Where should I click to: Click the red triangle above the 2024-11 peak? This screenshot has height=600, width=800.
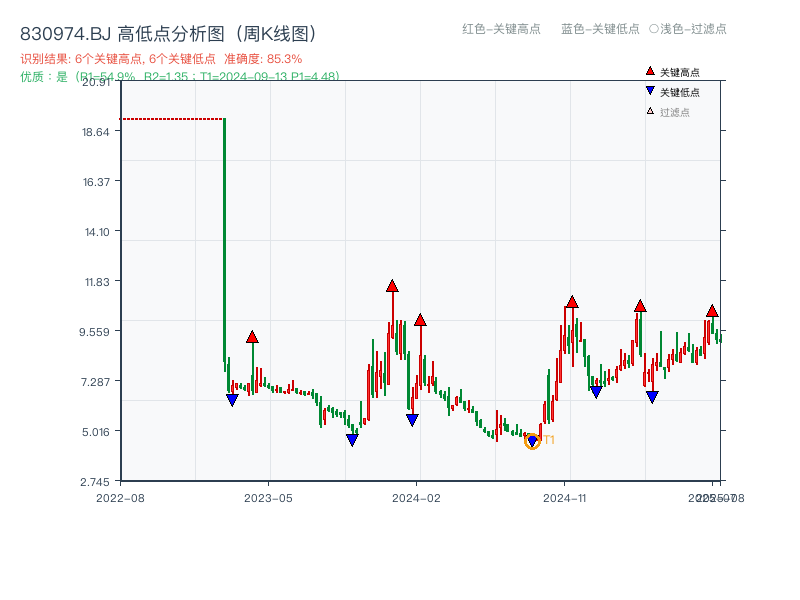[x=571, y=300]
